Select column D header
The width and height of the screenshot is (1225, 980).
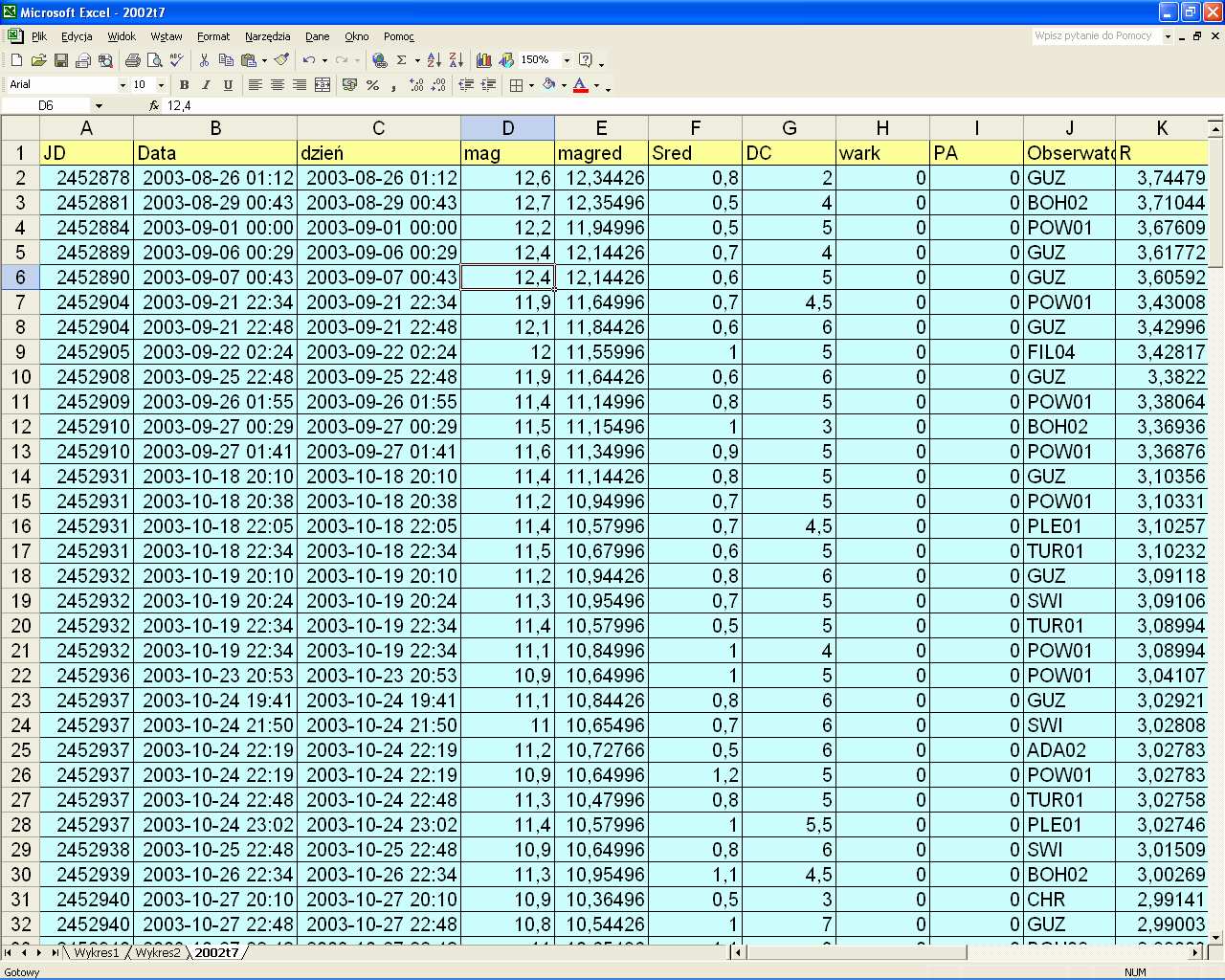pos(507,128)
